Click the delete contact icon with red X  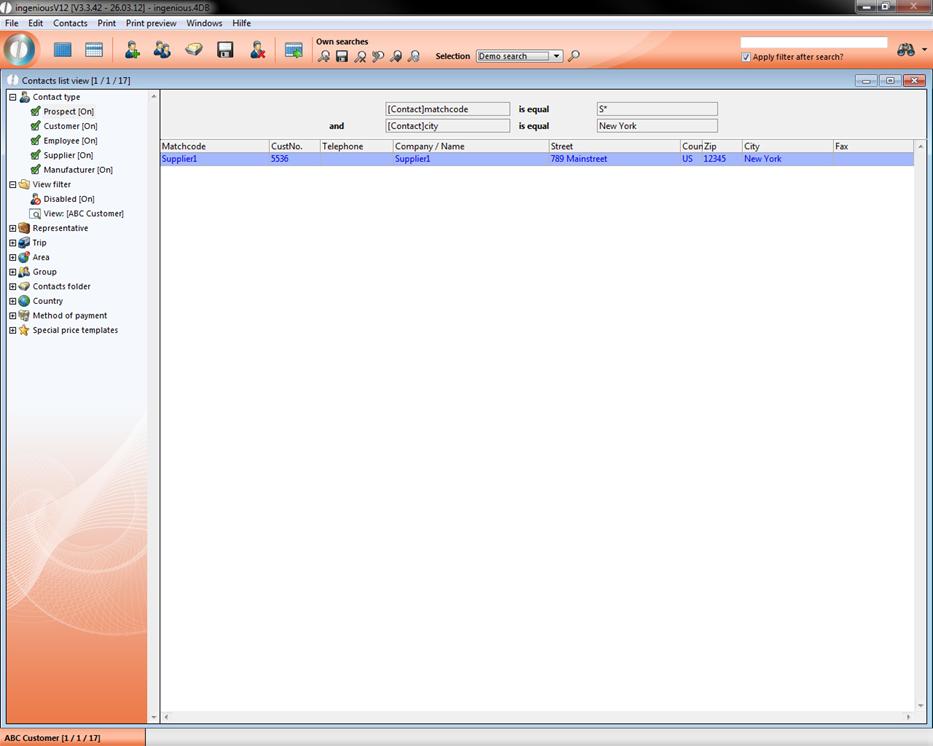(x=257, y=50)
